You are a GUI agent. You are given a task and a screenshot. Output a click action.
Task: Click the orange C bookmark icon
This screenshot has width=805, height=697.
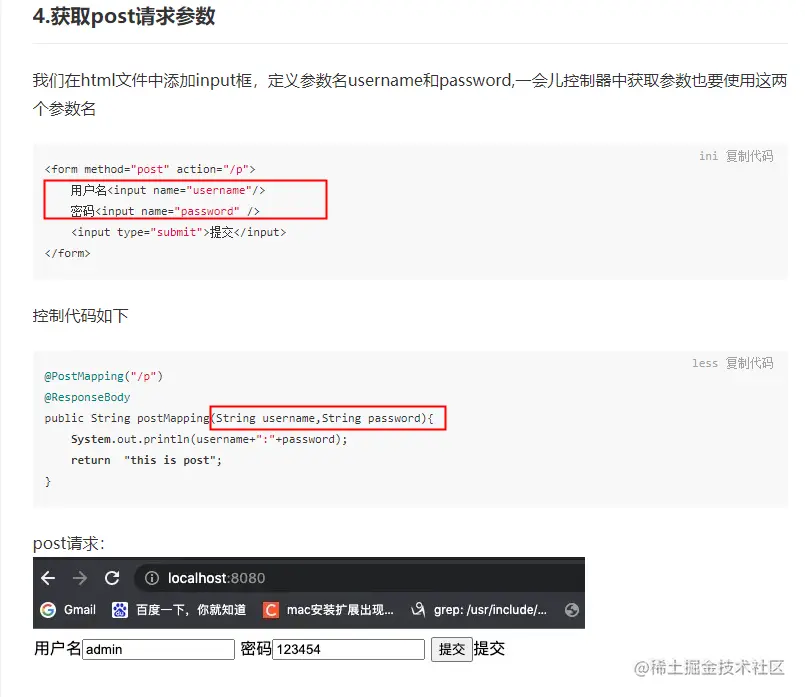[x=271, y=610]
